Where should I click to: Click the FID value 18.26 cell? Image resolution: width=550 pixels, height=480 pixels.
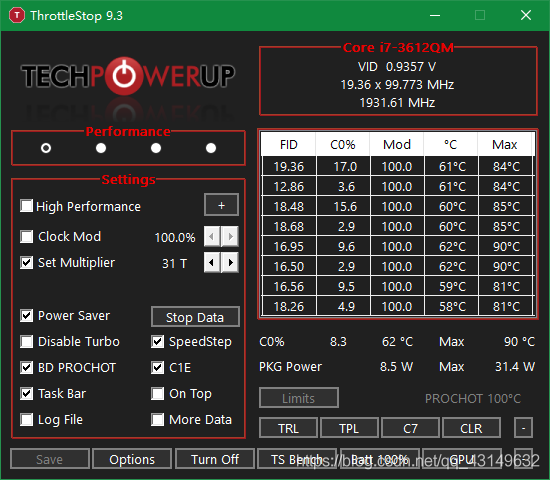click(289, 306)
